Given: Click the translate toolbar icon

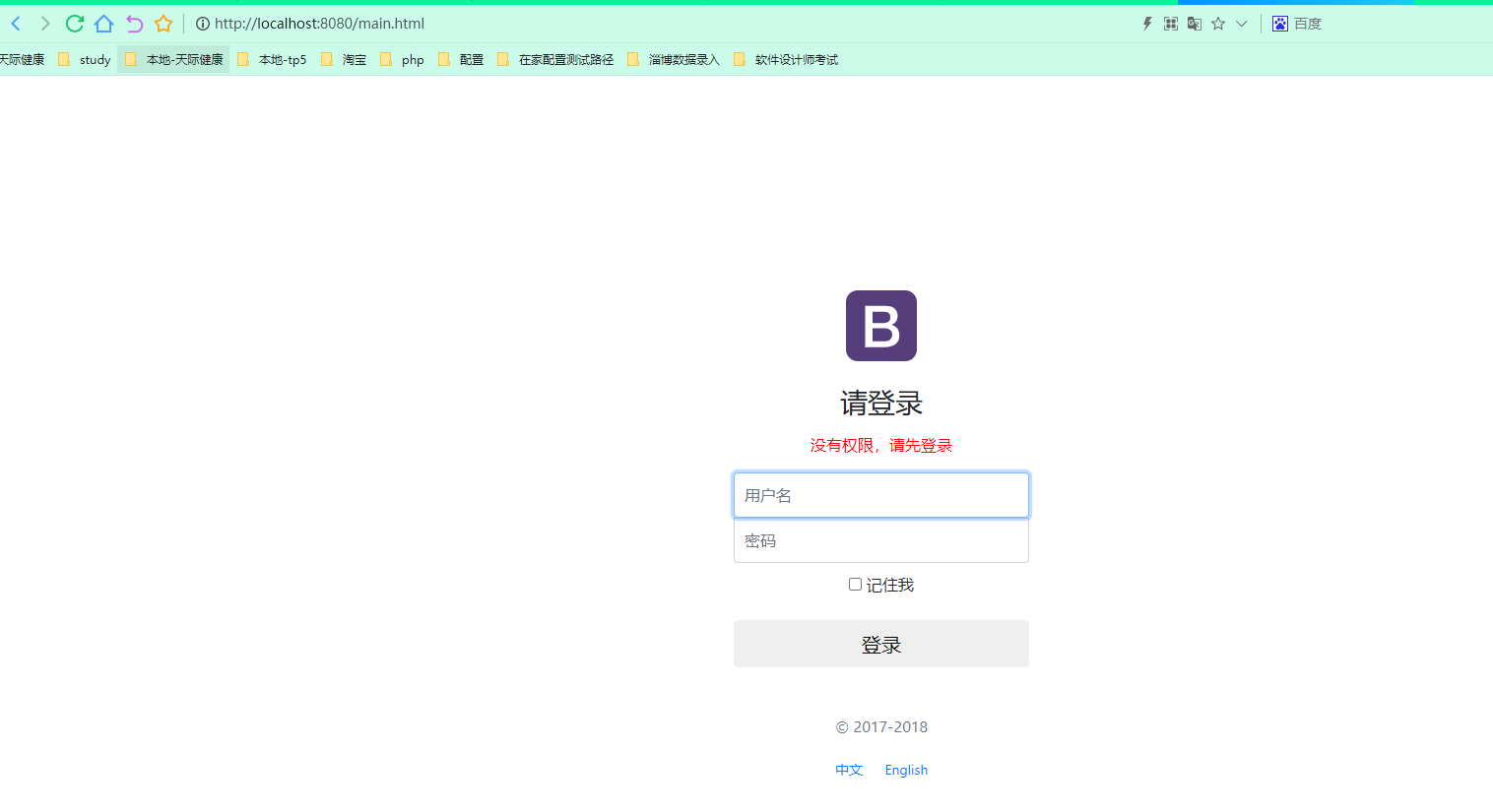Looking at the screenshot, I should coord(1194,23).
